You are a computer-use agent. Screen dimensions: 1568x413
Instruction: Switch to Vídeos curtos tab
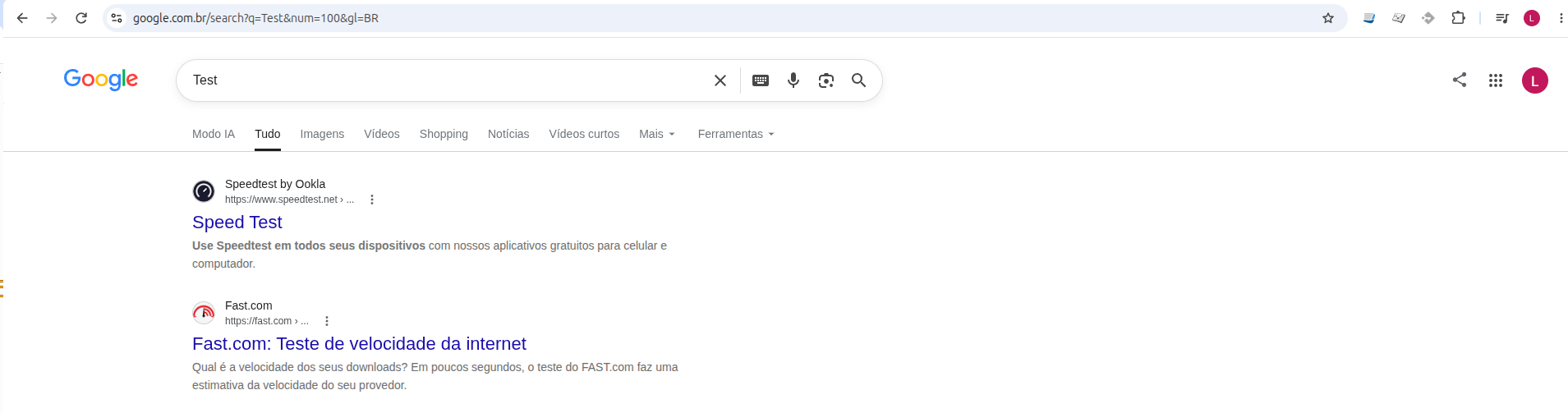click(584, 134)
